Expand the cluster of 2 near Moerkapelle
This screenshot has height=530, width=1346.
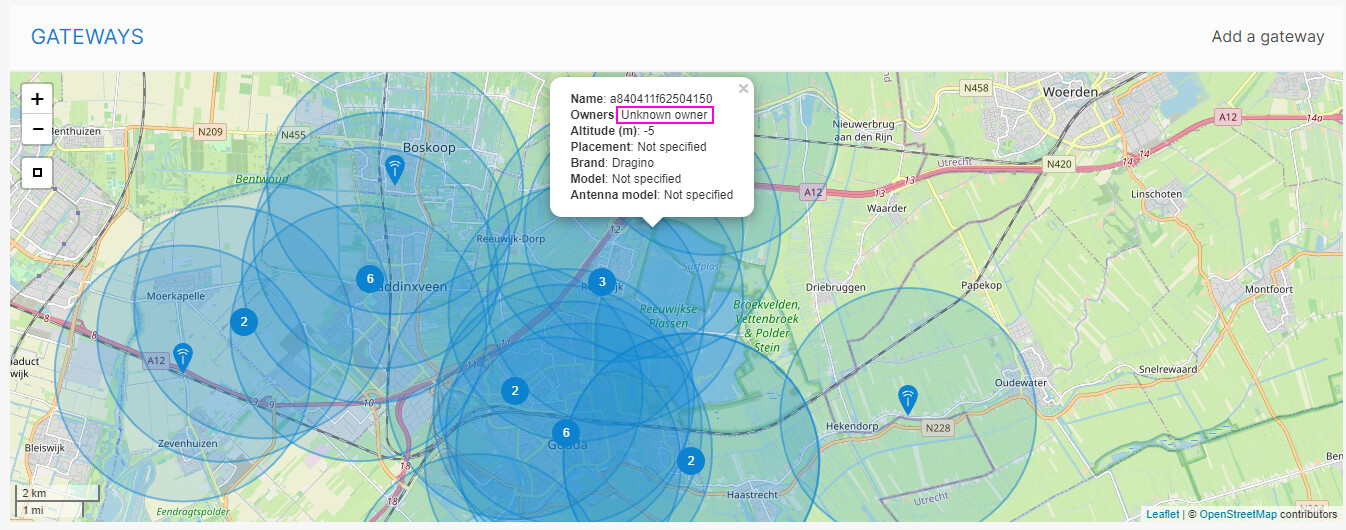[x=244, y=322]
